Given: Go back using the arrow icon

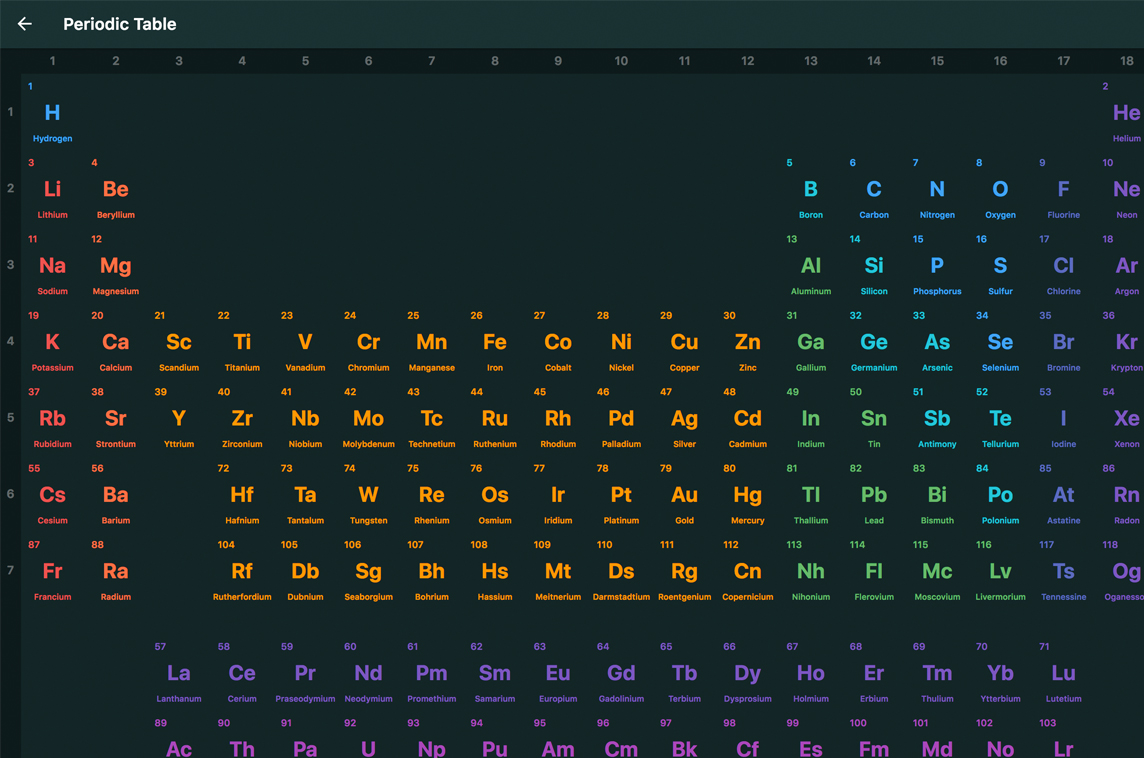Looking at the screenshot, I should 25,24.
